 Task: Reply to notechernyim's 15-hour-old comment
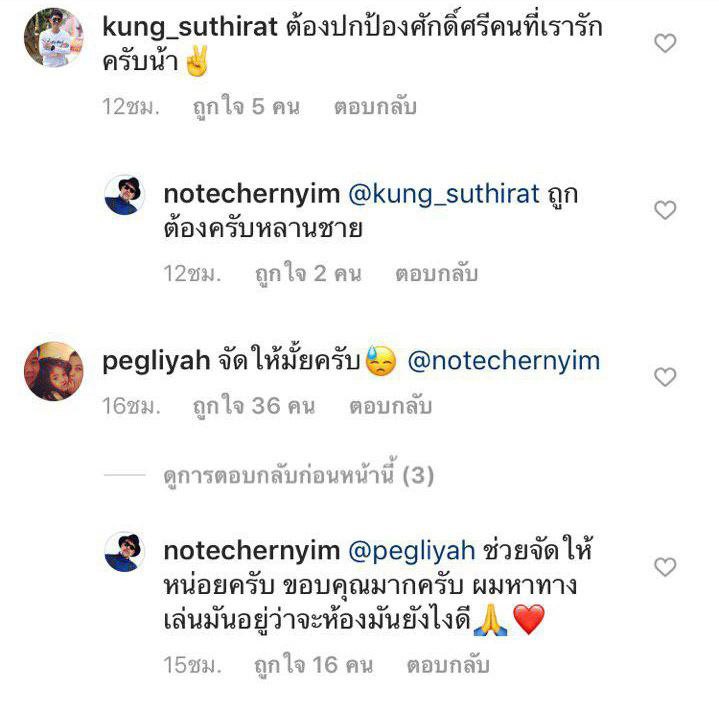[x=448, y=665]
